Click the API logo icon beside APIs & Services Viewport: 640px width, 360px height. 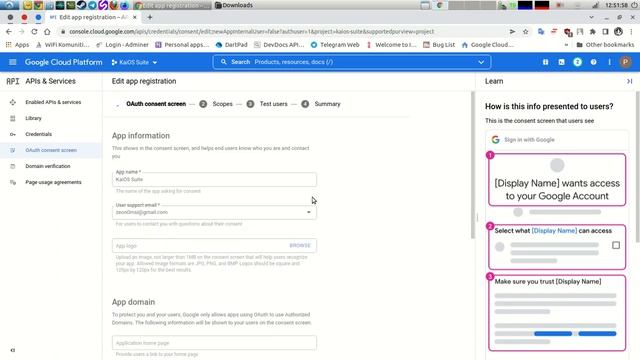pyautogui.click(x=13, y=81)
